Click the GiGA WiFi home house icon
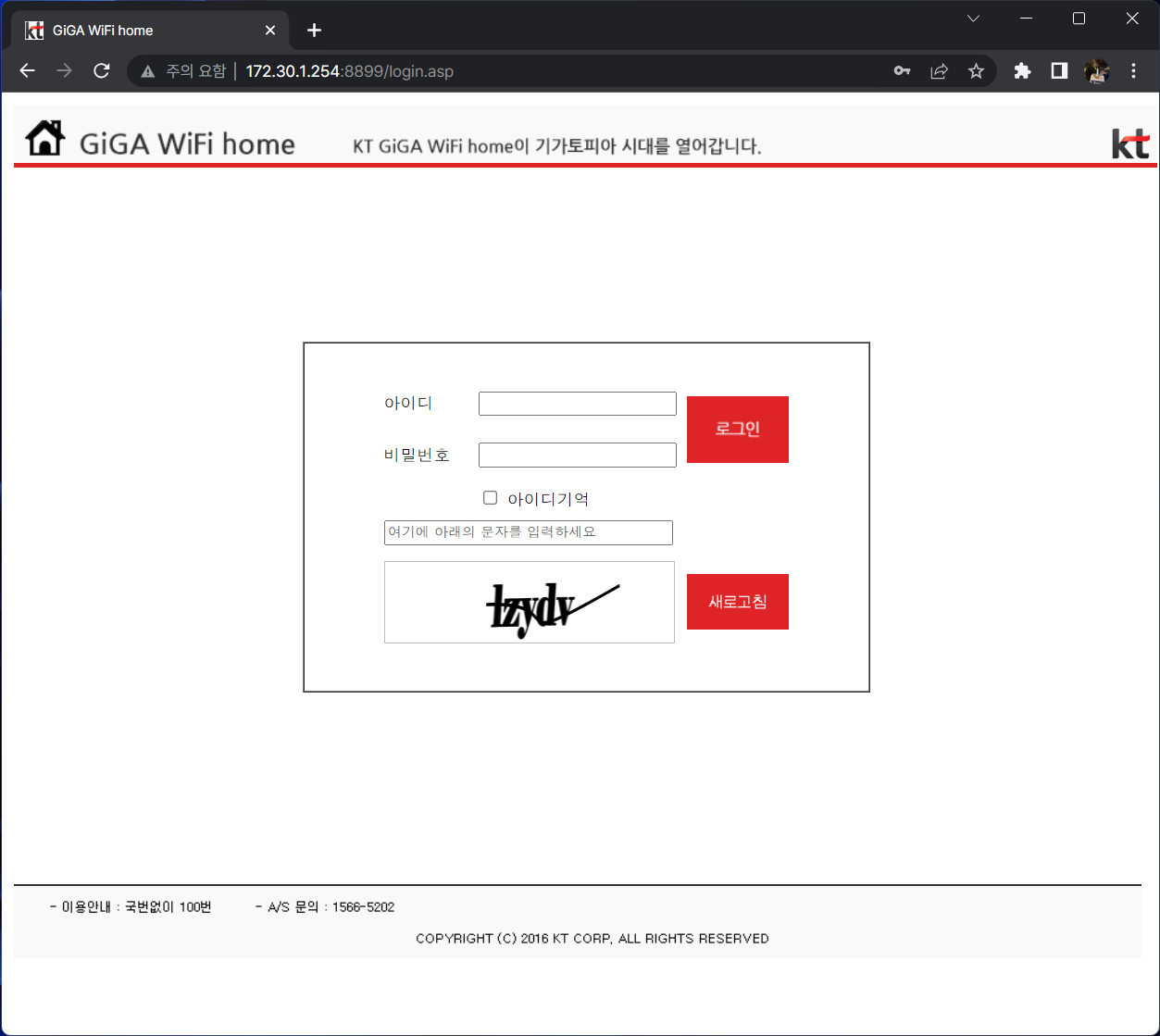This screenshot has height=1036, width=1160. tap(44, 137)
